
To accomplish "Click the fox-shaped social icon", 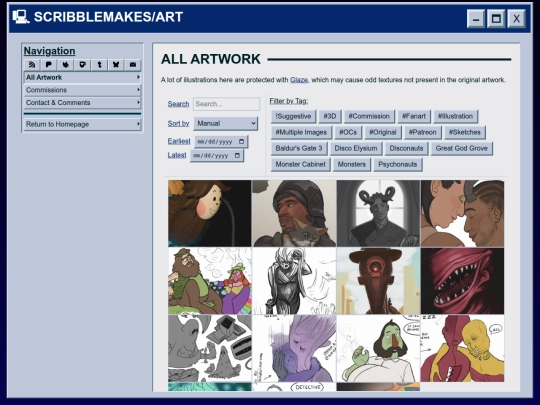I will [65, 64].
